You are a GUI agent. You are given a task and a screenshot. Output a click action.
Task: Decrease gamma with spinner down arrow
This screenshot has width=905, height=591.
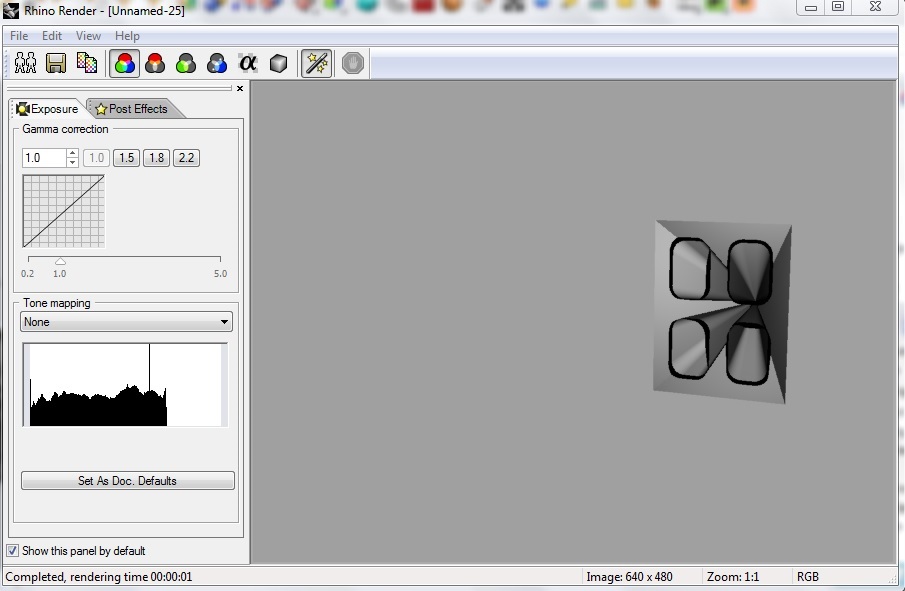click(72, 163)
